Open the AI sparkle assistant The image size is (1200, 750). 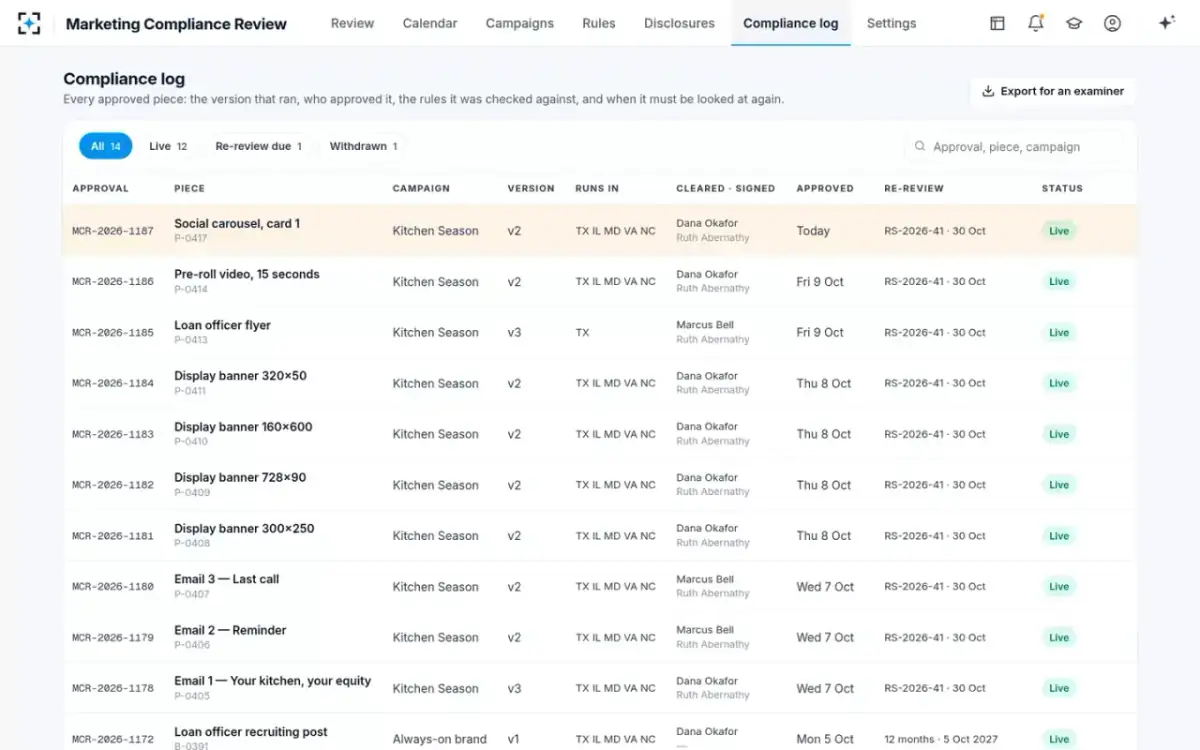[1166, 23]
